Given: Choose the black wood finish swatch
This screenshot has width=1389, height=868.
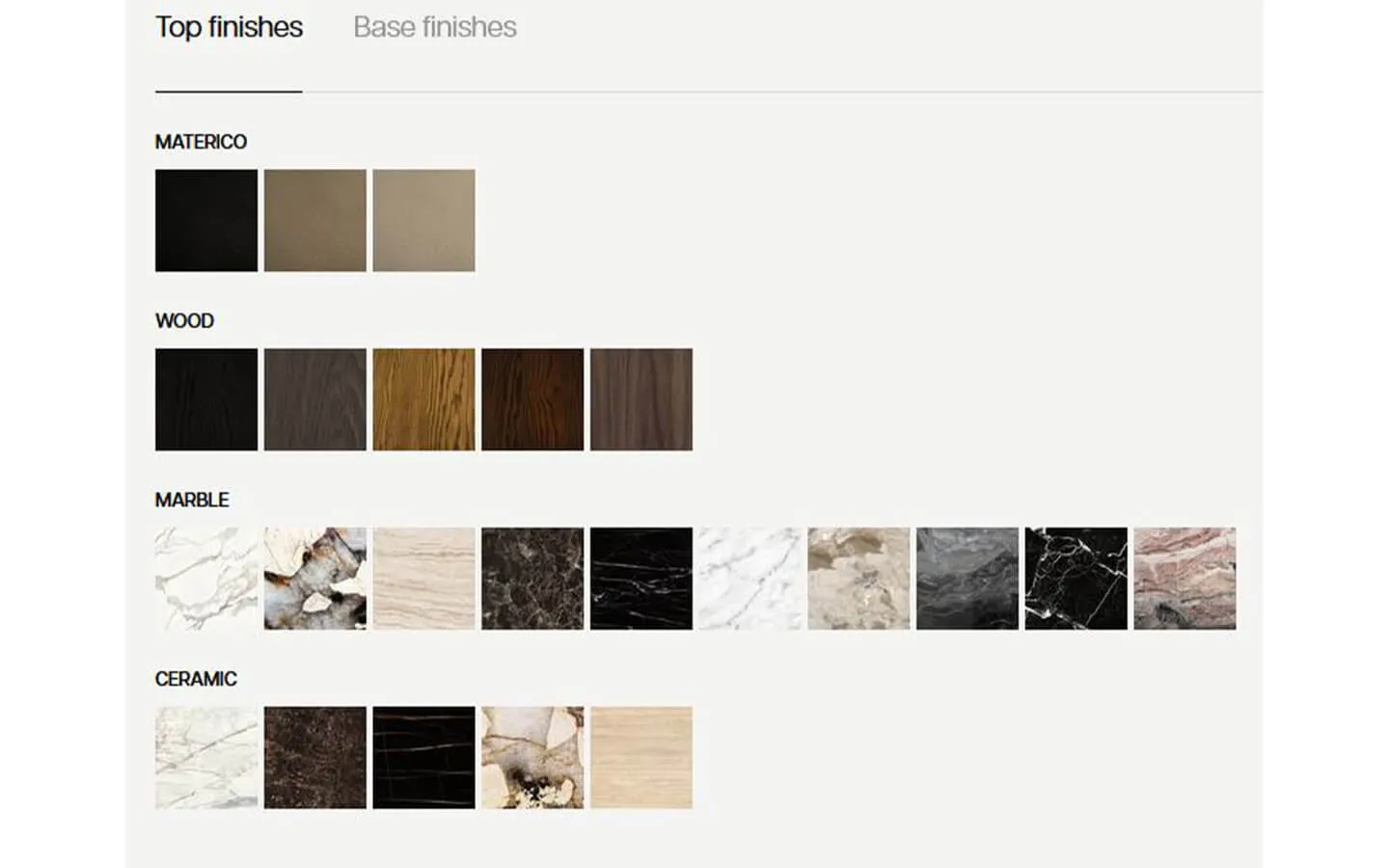Looking at the screenshot, I should [206, 399].
